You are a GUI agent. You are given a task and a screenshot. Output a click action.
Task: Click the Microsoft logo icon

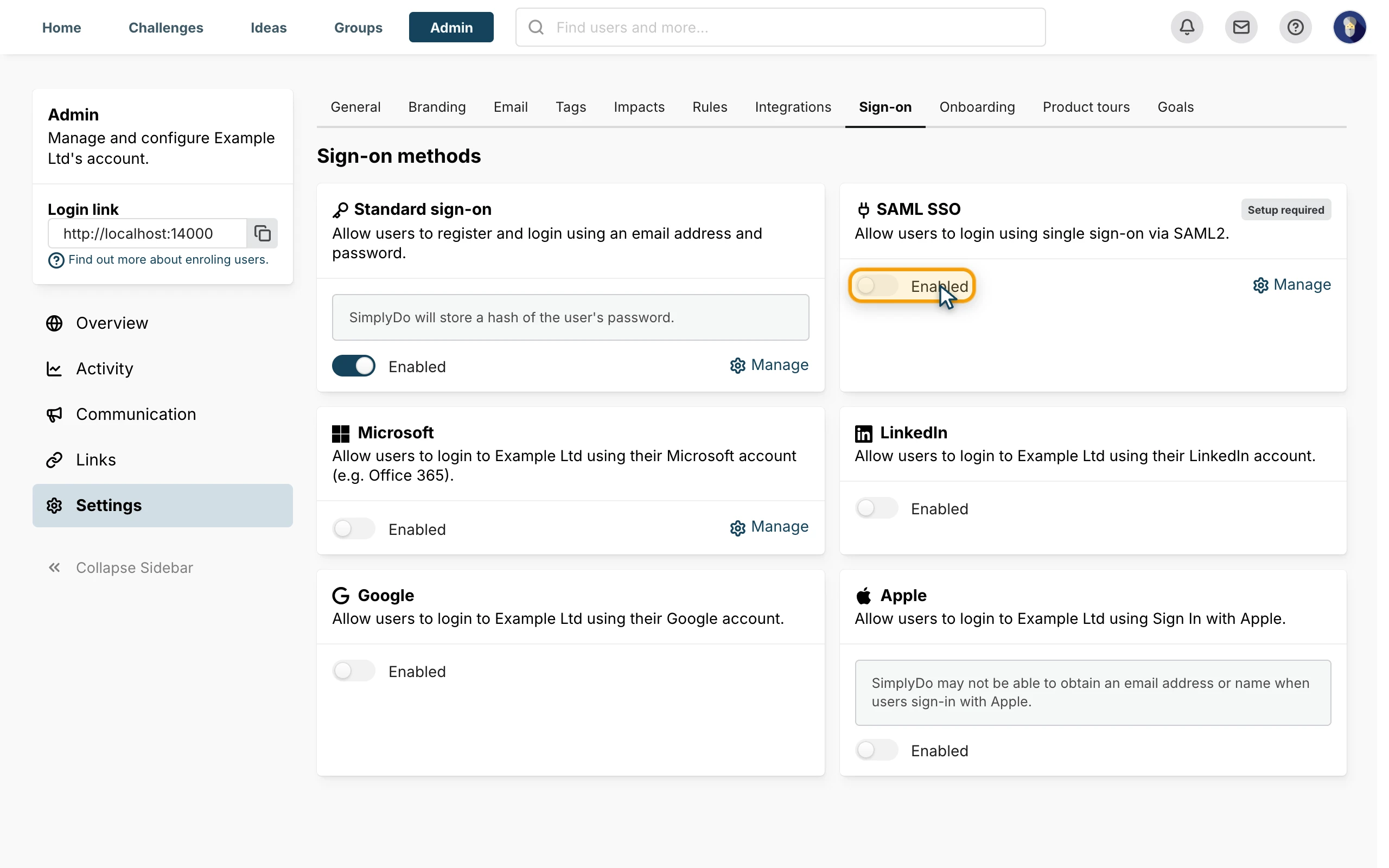pos(340,433)
